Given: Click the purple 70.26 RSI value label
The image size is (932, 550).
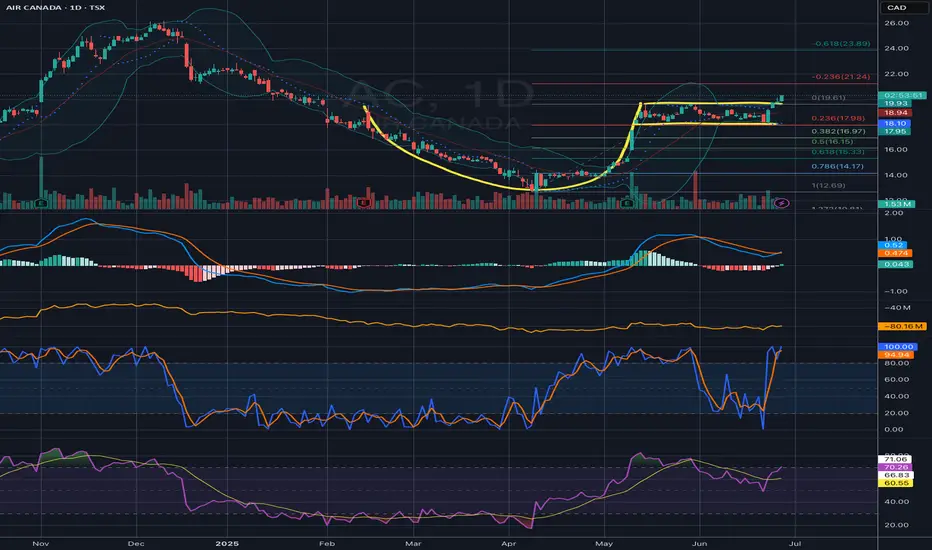Looking at the screenshot, I should [895, 467].
